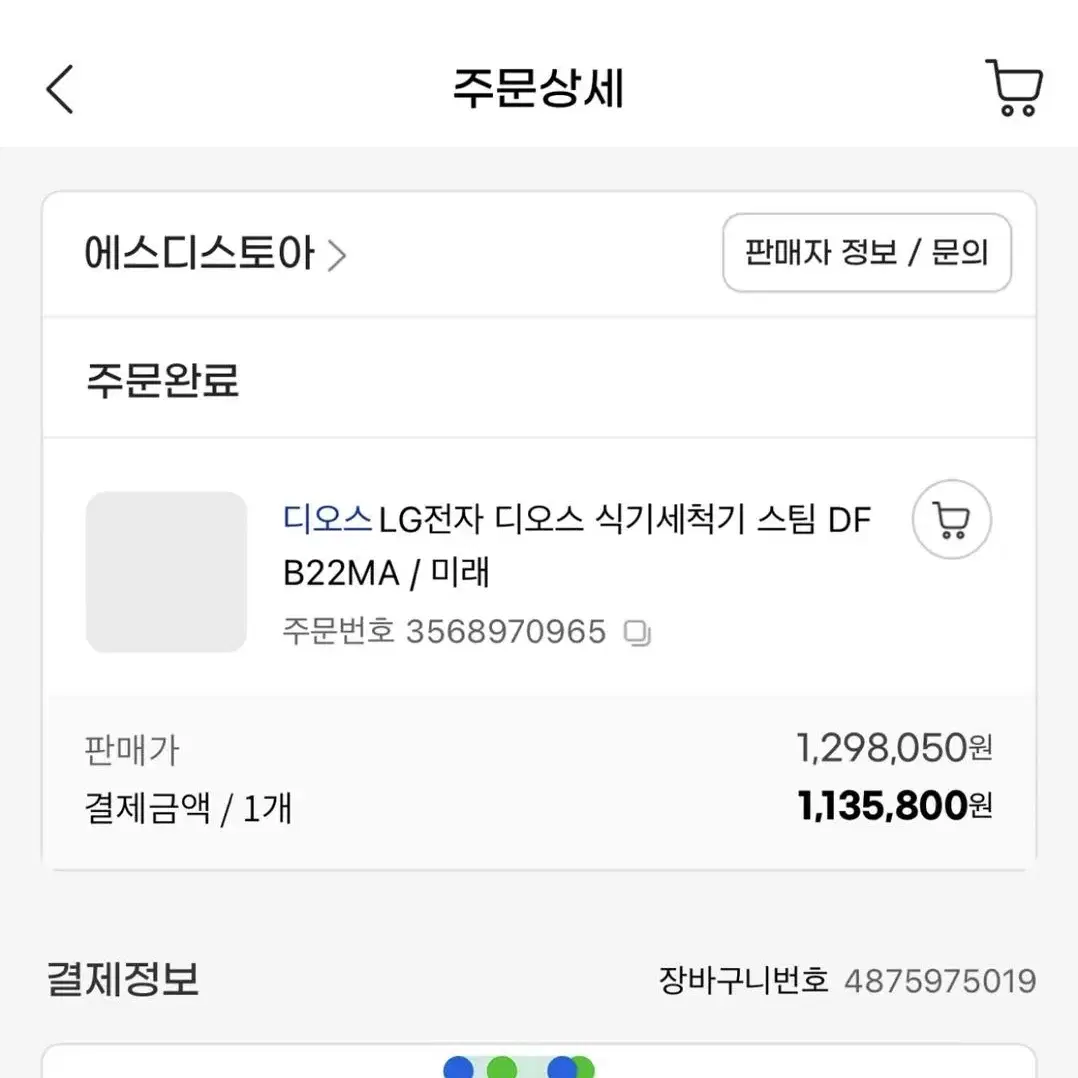Tap the blue 디오스 brand label
1078x1078 pixels.
click(327, 518)
